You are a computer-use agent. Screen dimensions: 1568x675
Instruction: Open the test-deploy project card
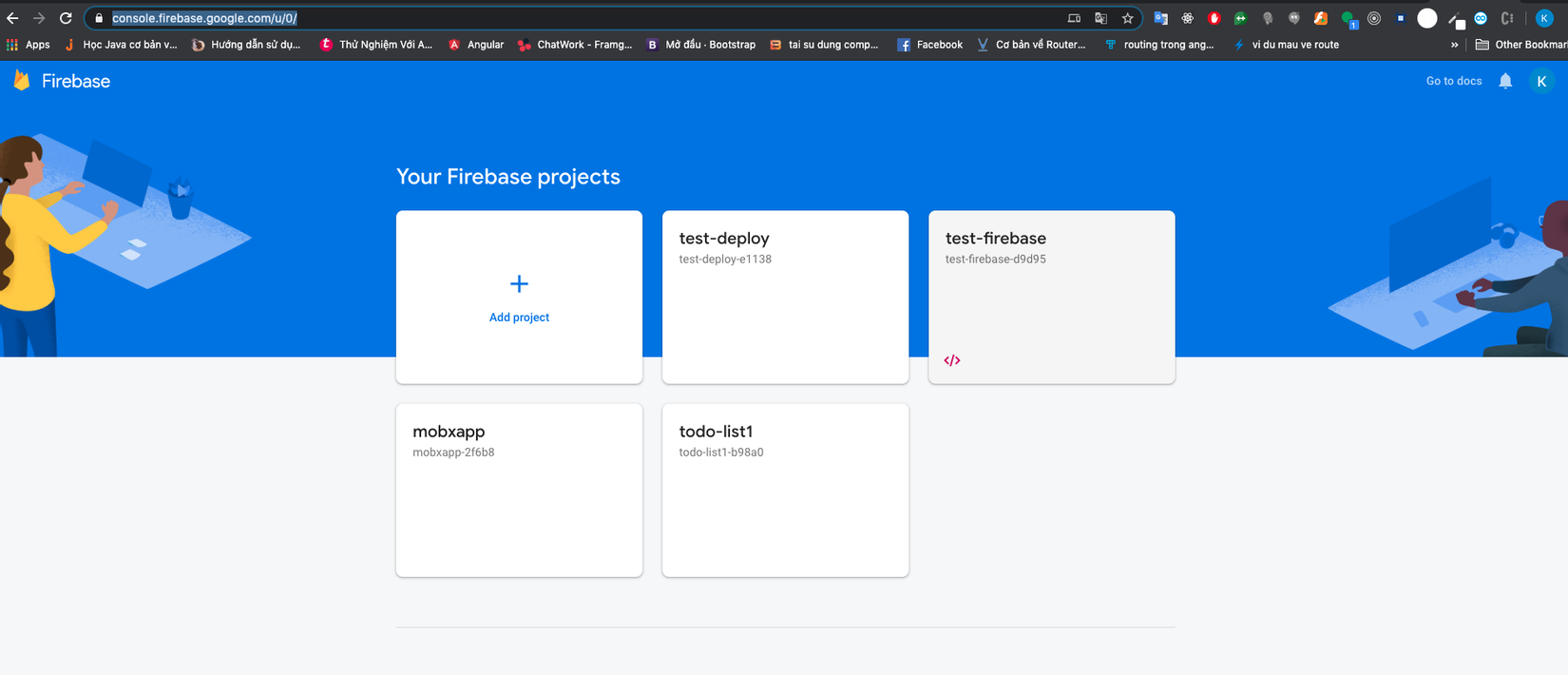[x=785, y=298]
